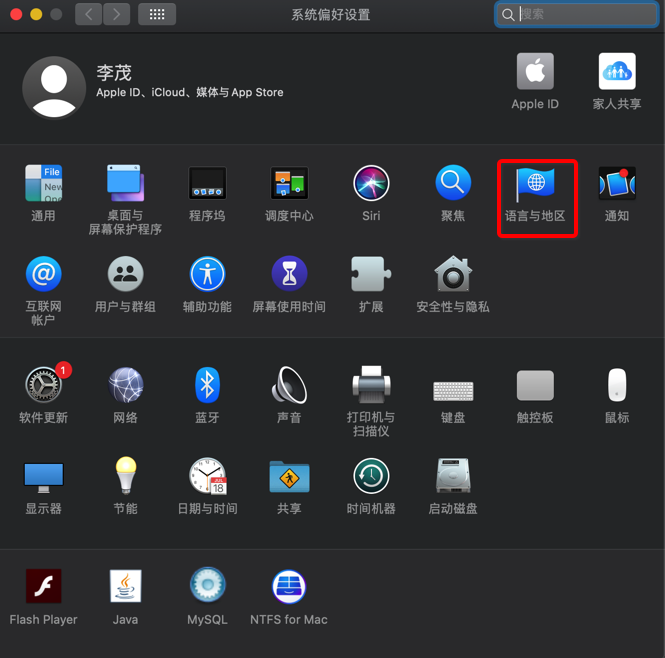Open 家人共享 Family Sharing
This screenshot has width=665, height=658.
coord(617,71)
